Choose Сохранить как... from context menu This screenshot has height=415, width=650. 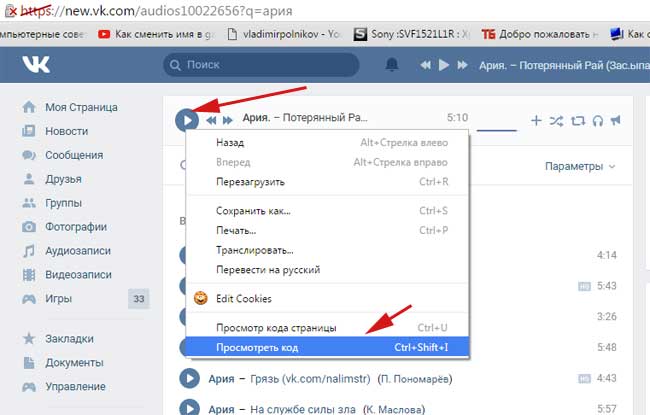click(253, 211)
